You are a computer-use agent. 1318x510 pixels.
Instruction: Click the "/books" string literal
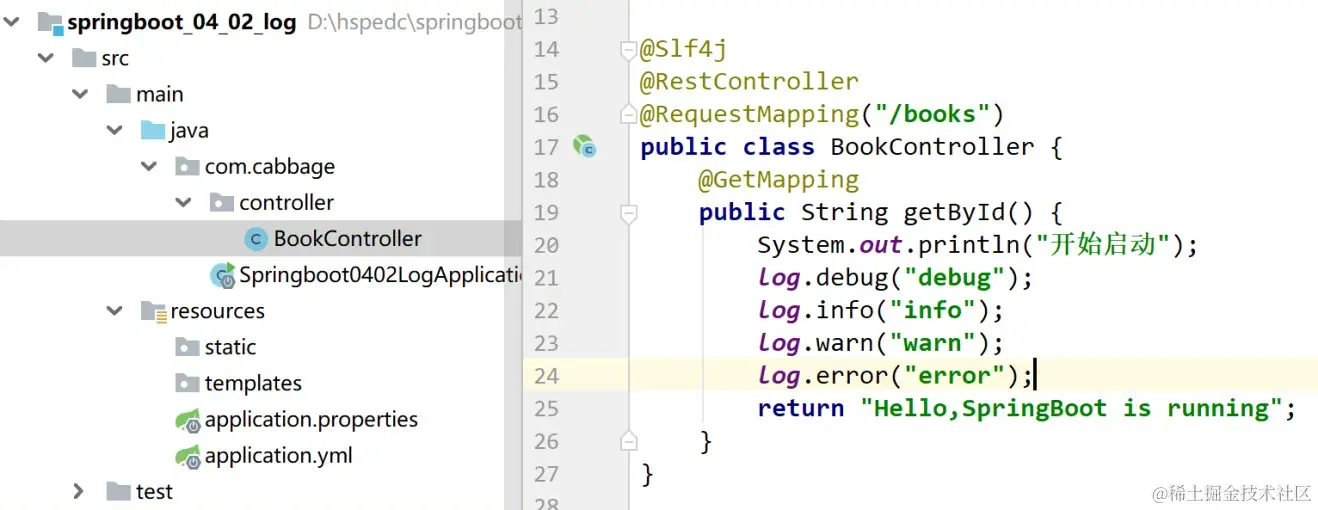point(932,114)
